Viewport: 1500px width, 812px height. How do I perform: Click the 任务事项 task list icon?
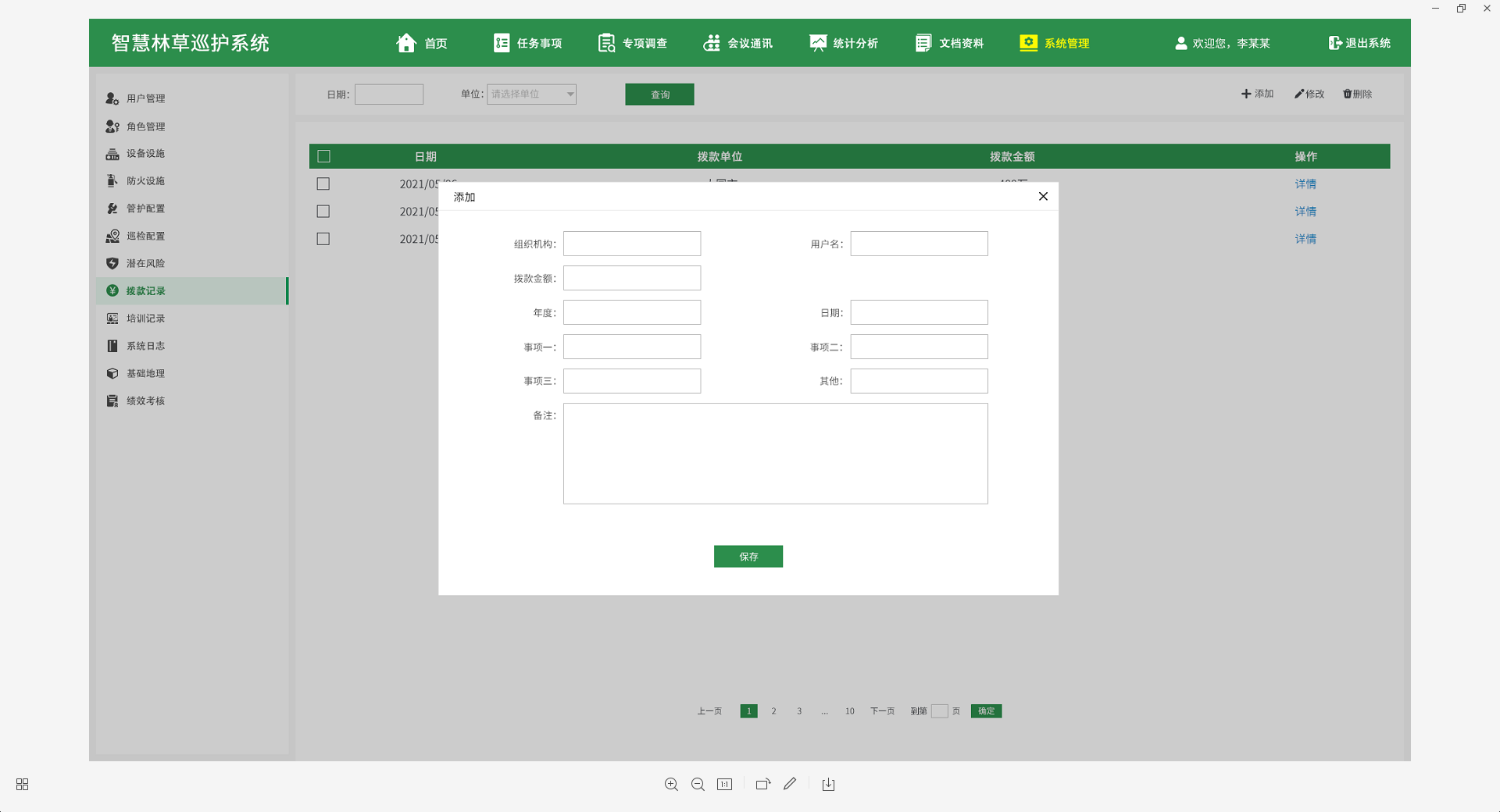[502, 43]
